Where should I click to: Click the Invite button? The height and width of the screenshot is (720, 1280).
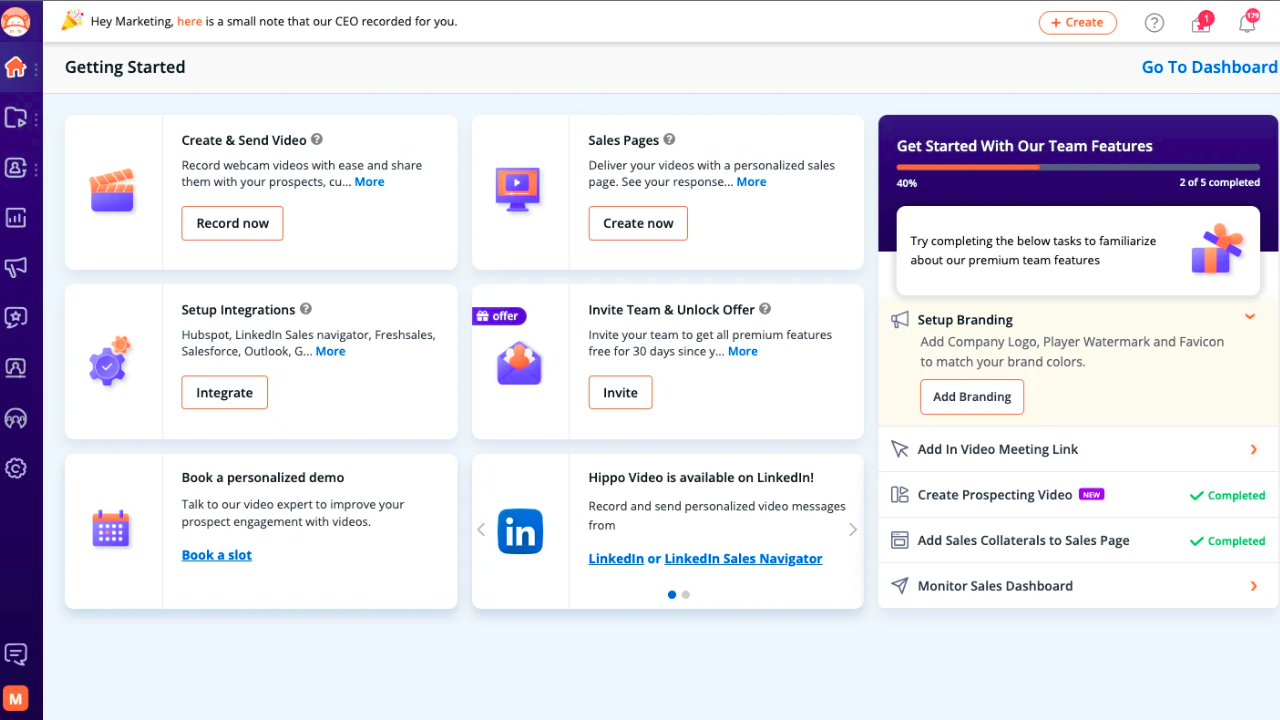coord(620,393)
